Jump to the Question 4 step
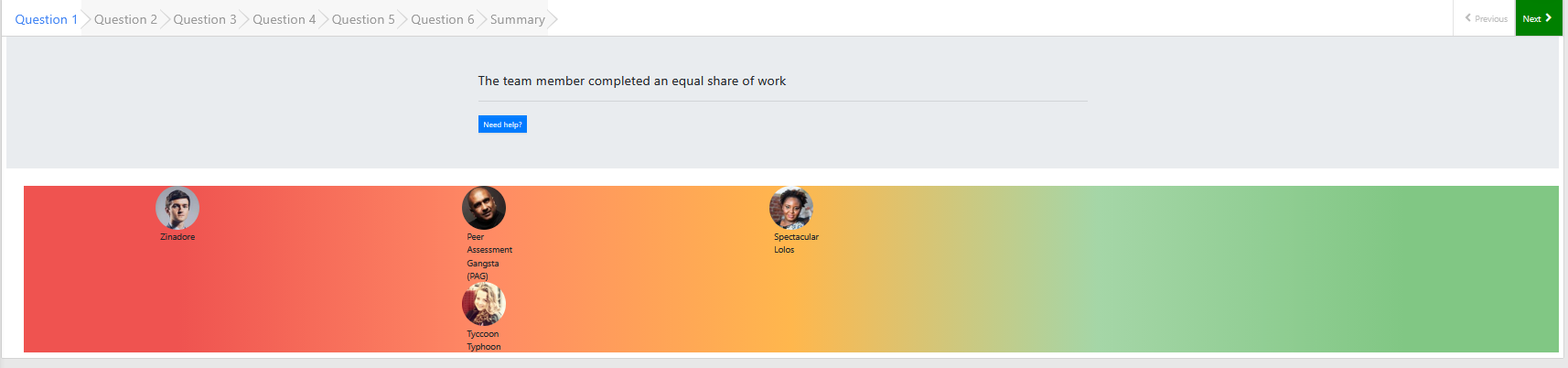 (284, 19)
